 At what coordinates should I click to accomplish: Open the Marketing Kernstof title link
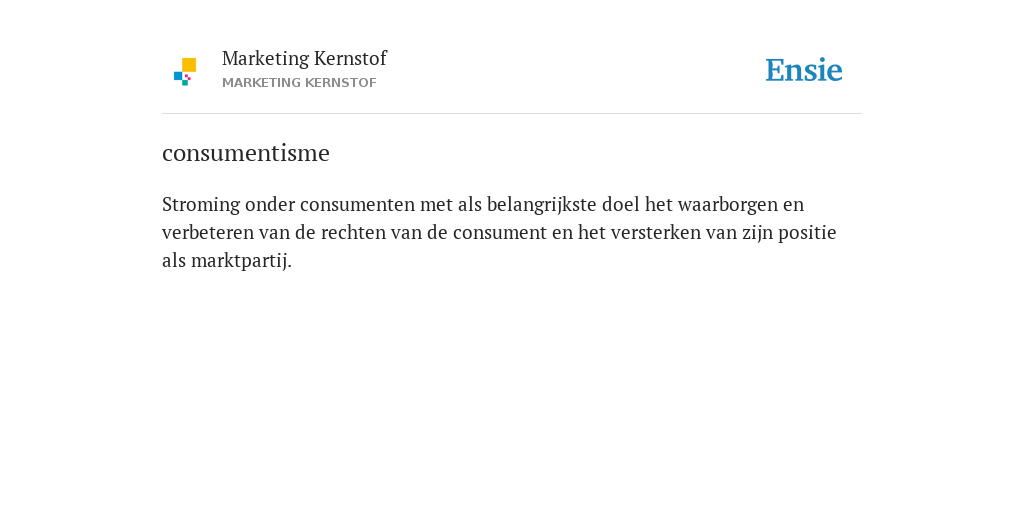tap(304, 59)
